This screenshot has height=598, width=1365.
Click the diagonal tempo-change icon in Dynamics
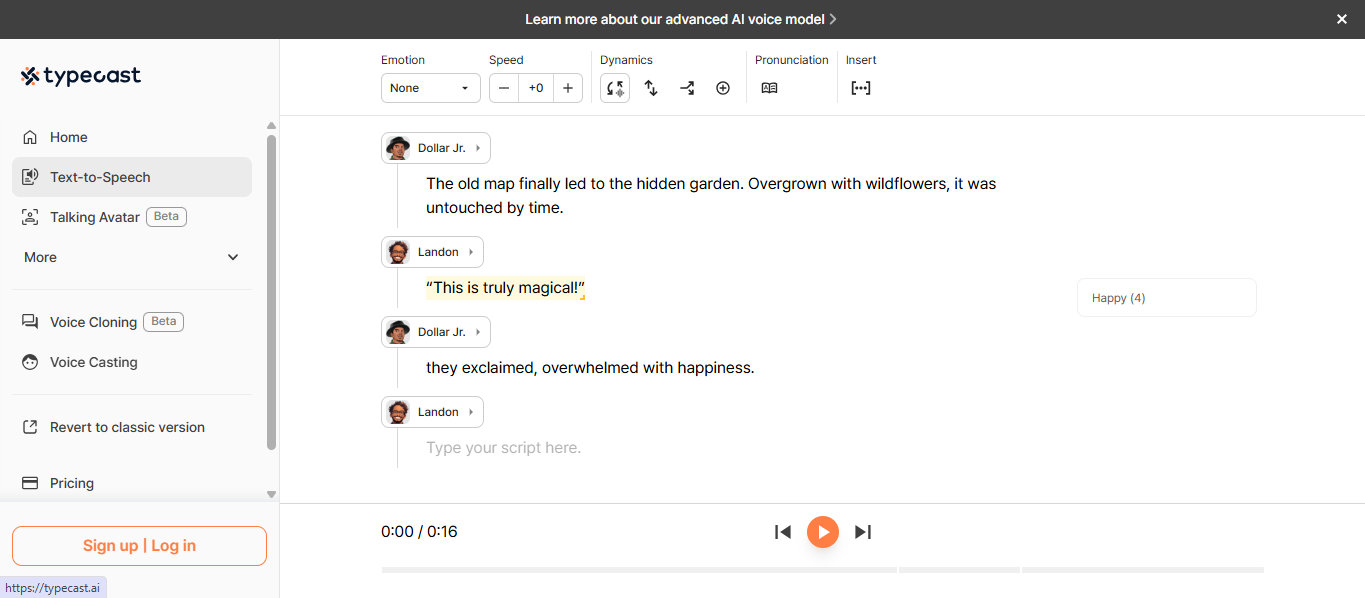click(687, 88)
